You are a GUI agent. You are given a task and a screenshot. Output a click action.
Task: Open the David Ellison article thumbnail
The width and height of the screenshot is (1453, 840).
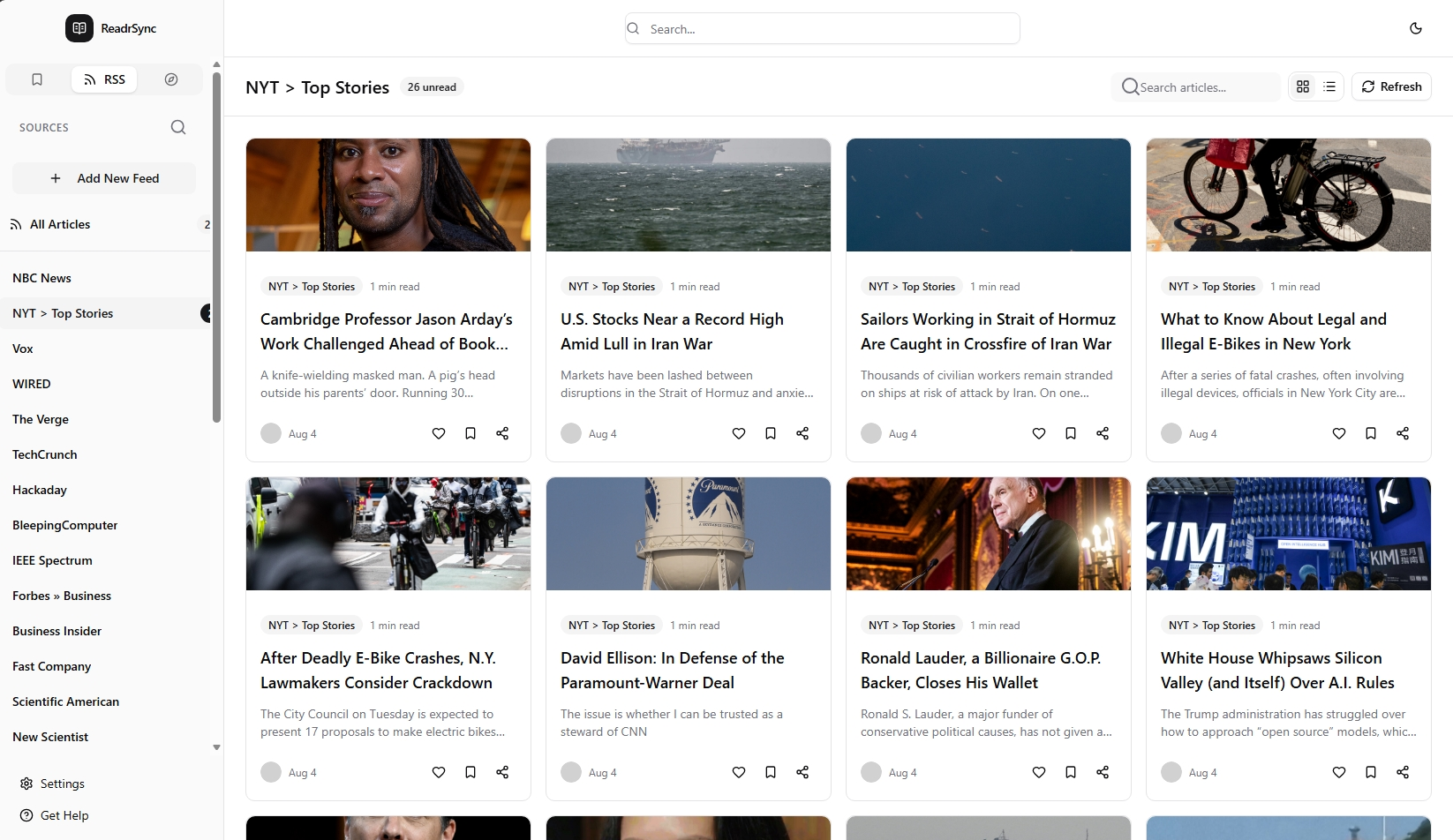tap(689, 534)
